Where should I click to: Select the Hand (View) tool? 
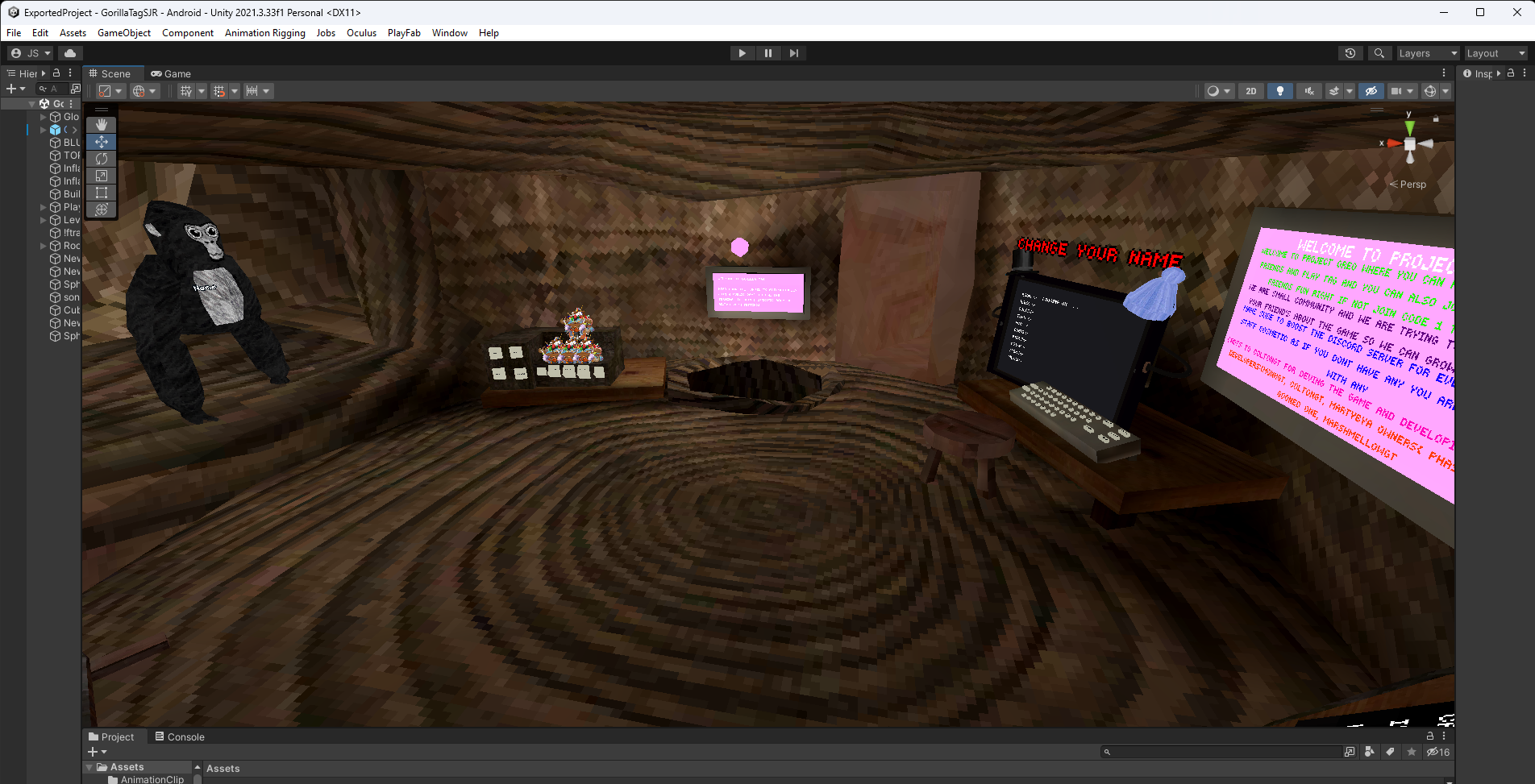102,125
